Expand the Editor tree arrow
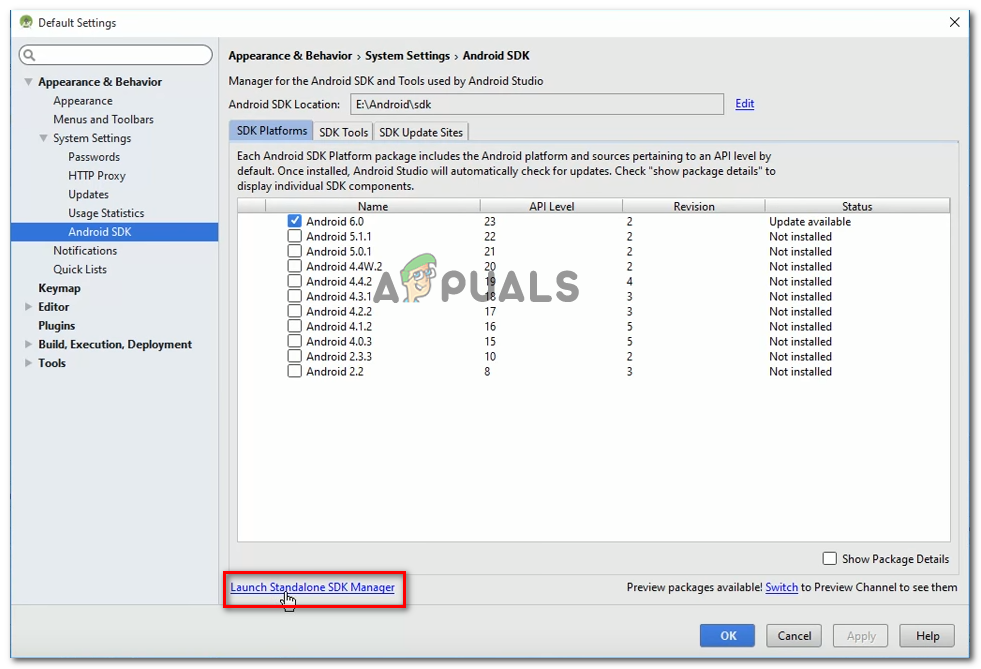Image resolution: width=981 pixels, height=669 pixels. [28, 307]
